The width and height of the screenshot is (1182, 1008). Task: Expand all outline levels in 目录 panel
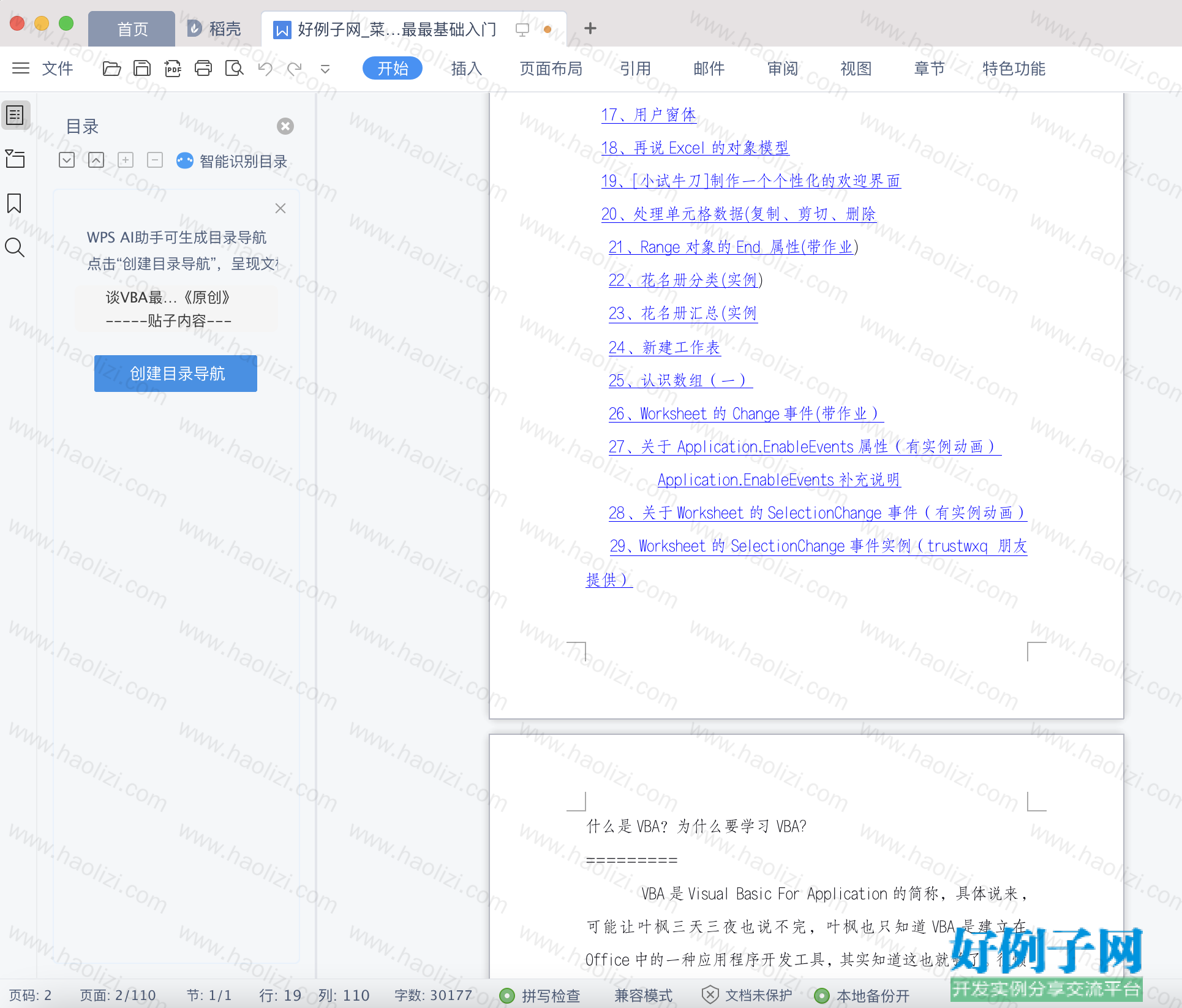67,160
